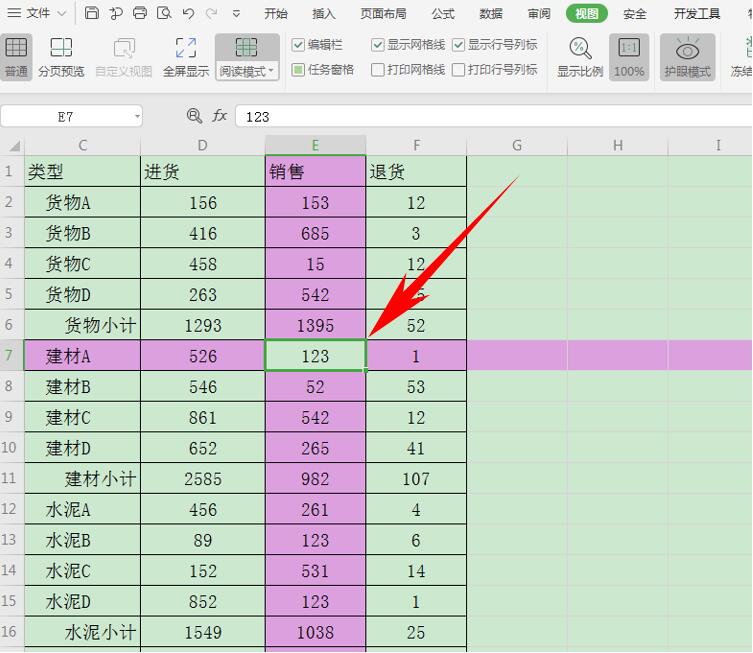Uncheck the 编辑栏 formula bar checkbox
Viewport: 753px width, 653px height.
[298, 45]
